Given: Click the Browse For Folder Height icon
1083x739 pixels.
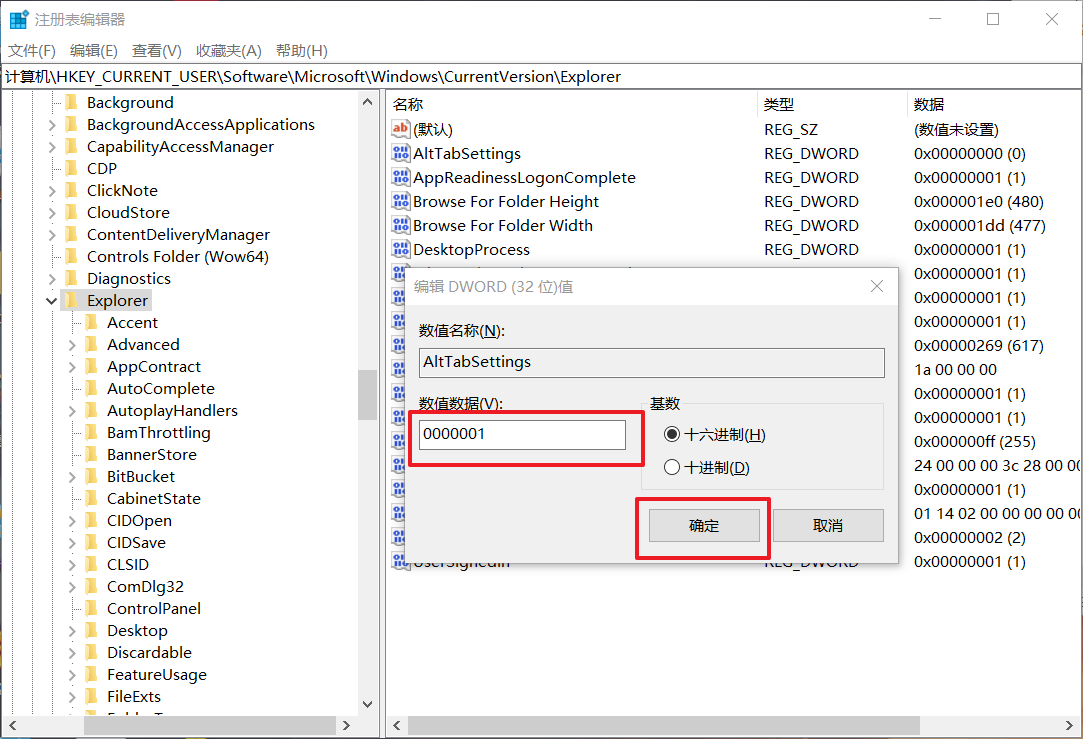Looking at the screenshot, I should click(400, 201).
